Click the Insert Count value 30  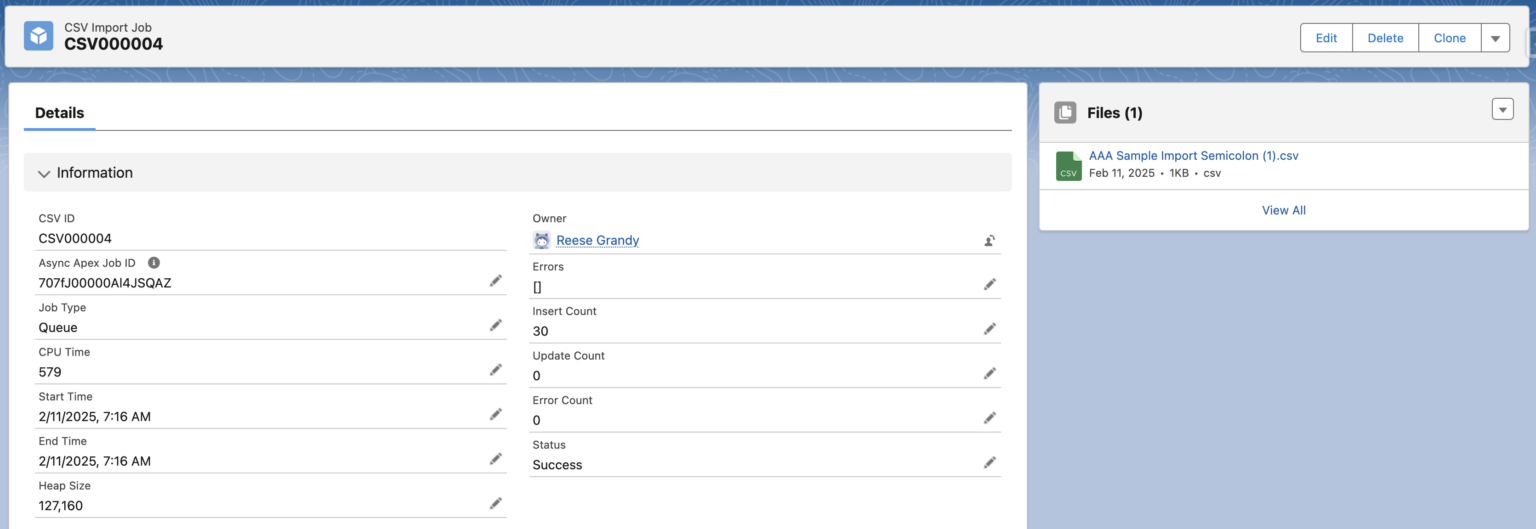pyautogui.click(x=540, y=331)
